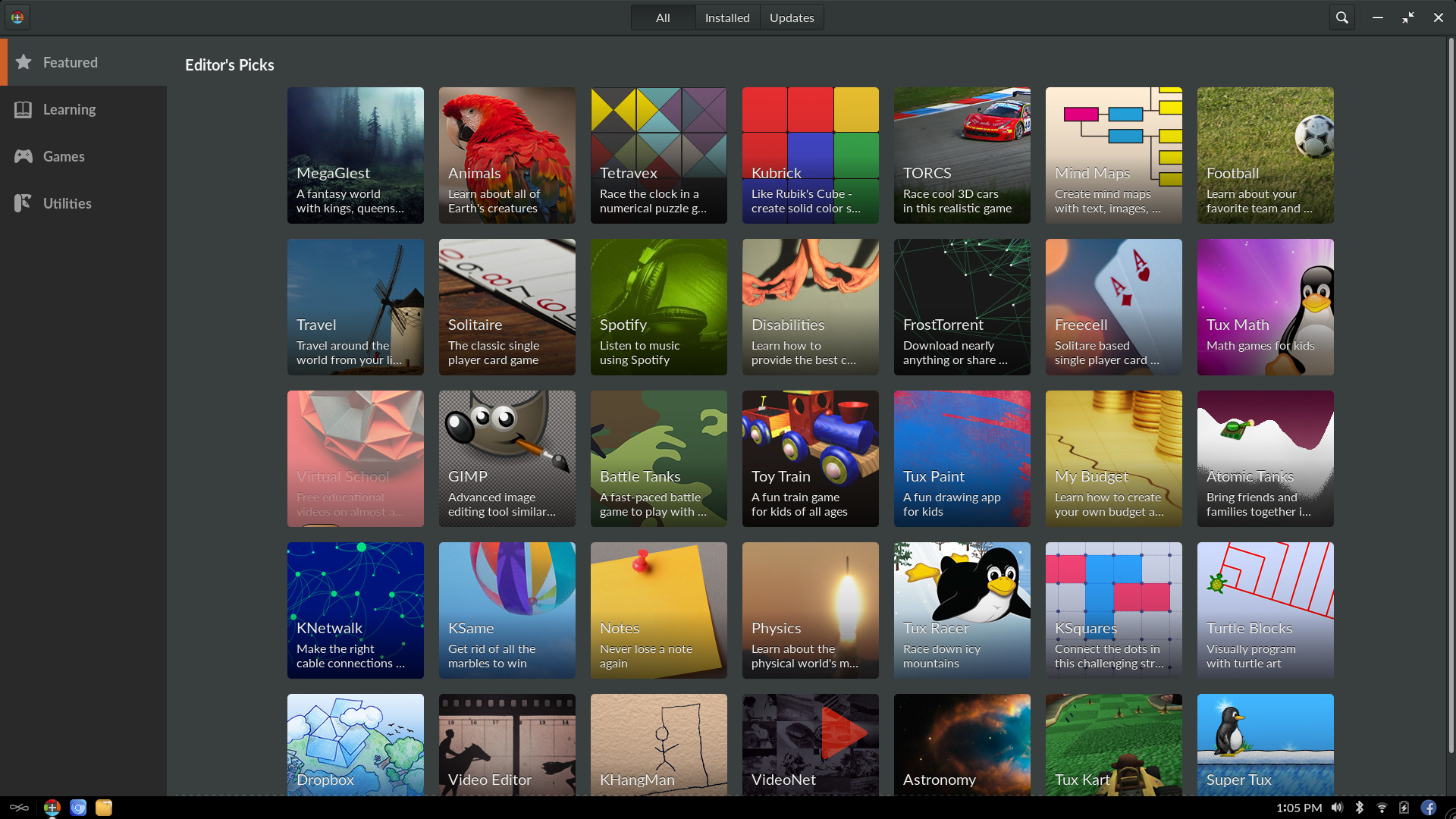The width and height of the screenshot is (1456, 819).
Task: Launch Chromium browser from taskbar
Action: point(78,808)
